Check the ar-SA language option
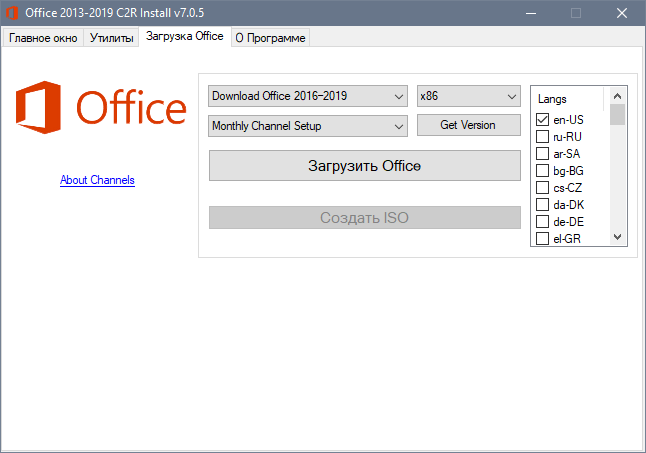The height and width of the screenshot is (453, 646). point(543,154)
